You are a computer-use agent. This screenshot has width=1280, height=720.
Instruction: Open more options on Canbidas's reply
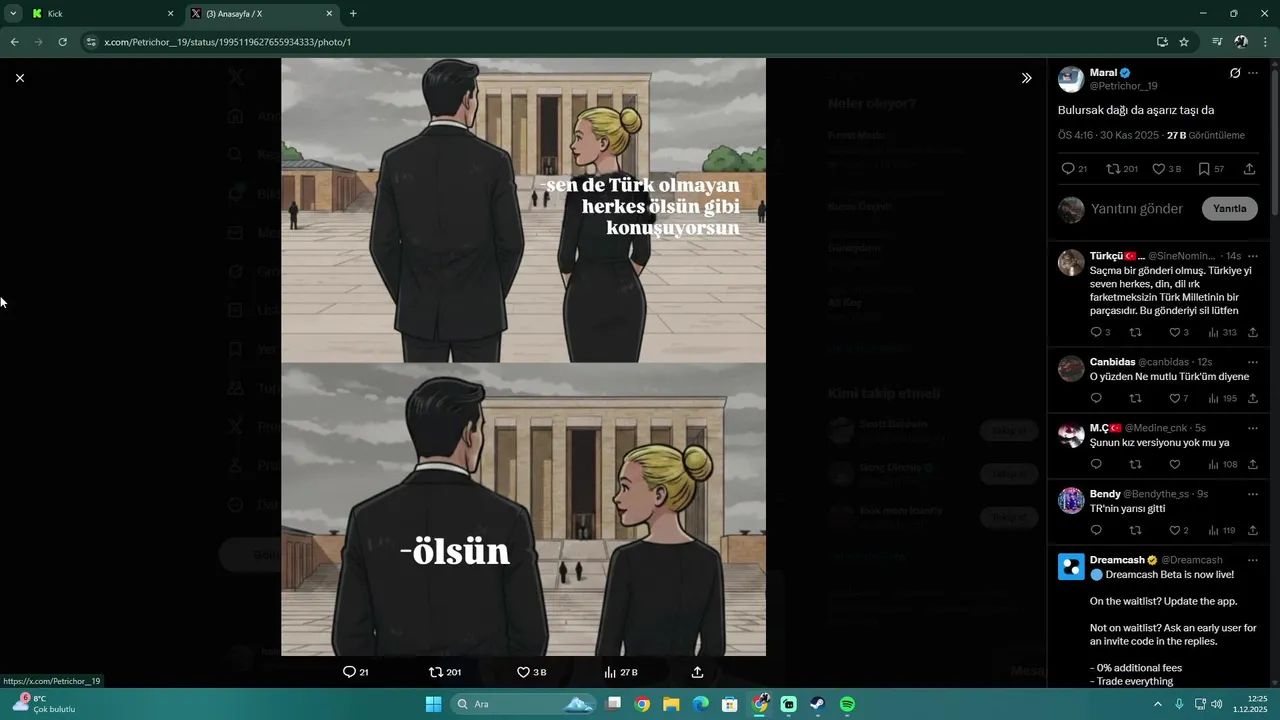click(1253, 361)
